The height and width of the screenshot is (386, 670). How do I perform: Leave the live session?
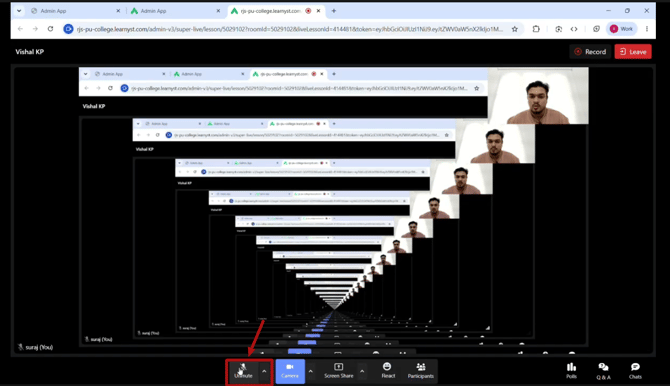pos(633,52)
